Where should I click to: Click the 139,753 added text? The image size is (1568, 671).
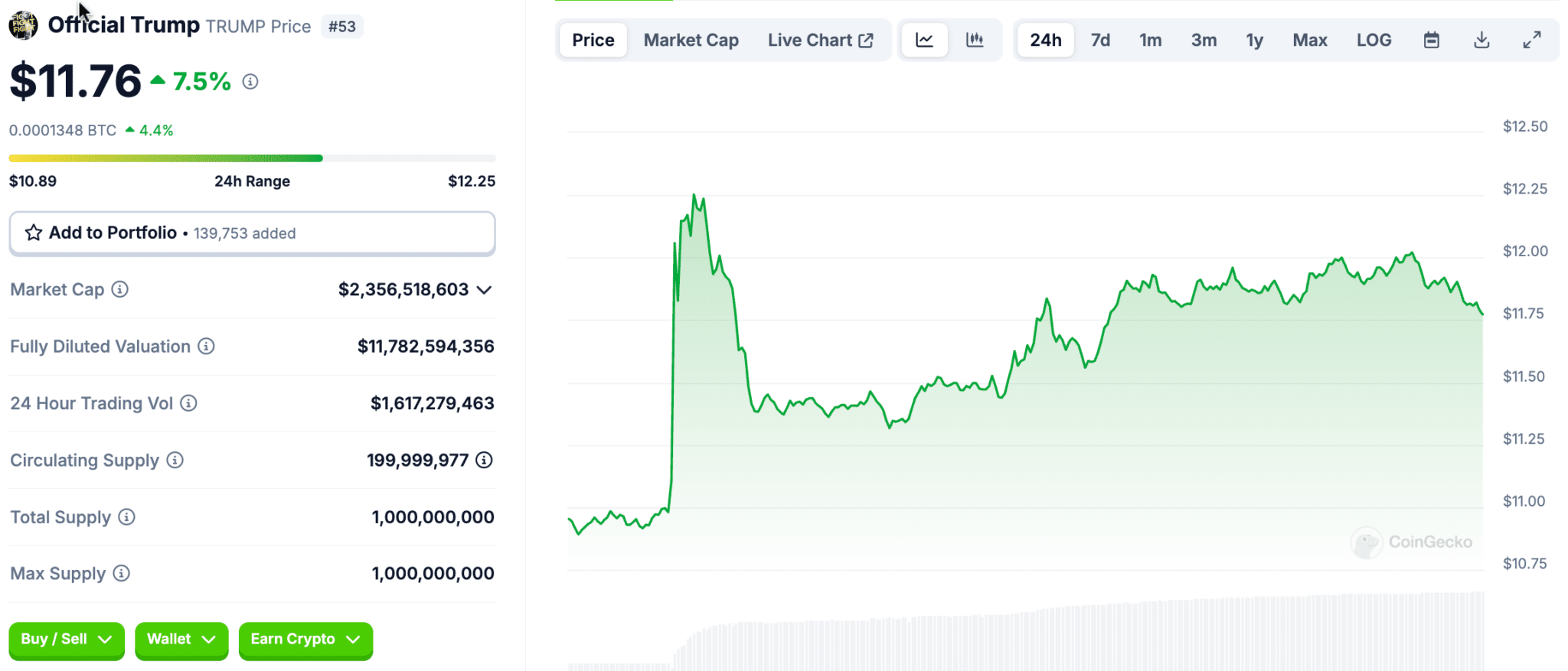tap(244, 233)
